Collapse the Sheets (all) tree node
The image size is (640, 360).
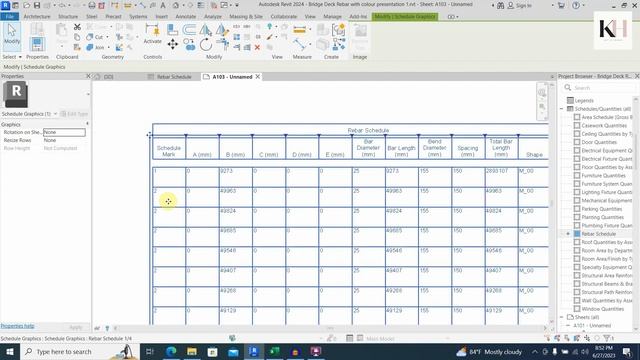[562, 317]
